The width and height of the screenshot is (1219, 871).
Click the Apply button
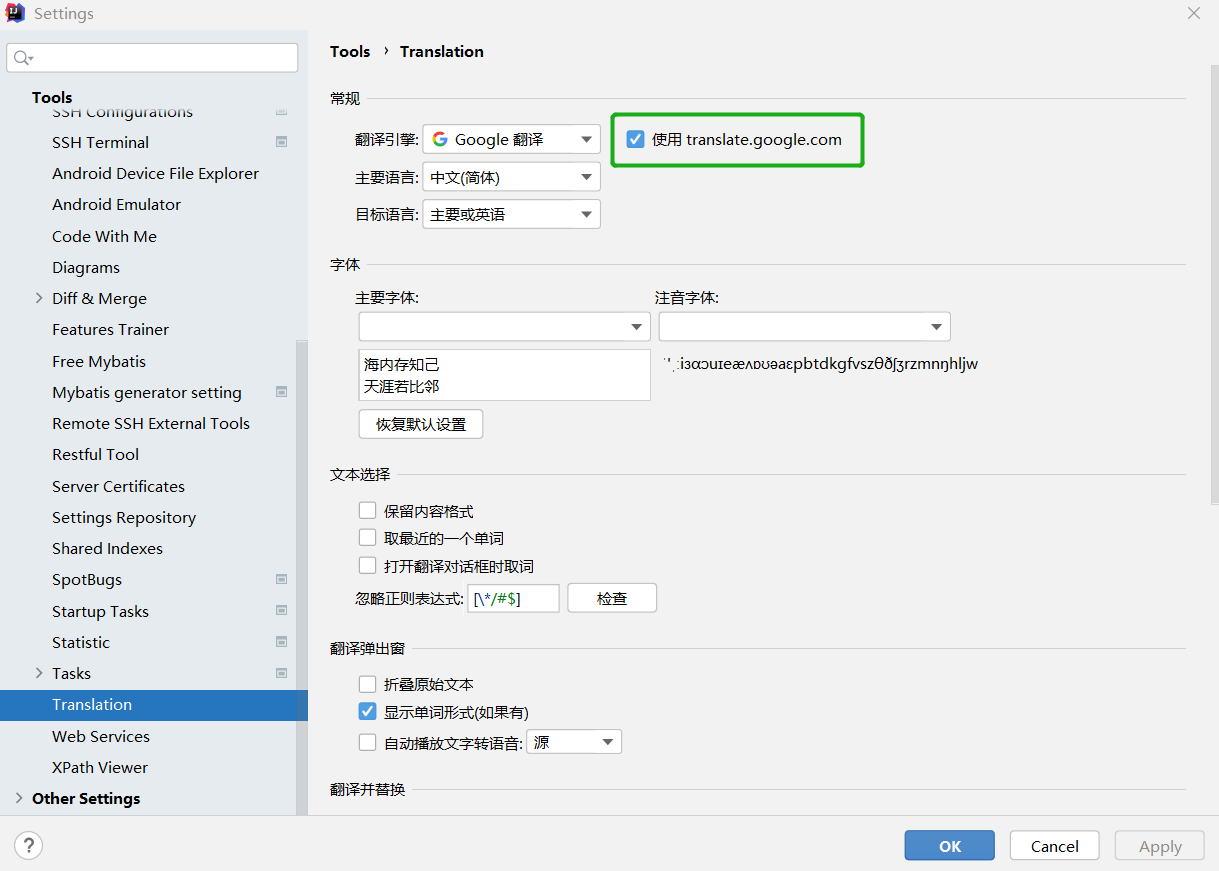click(1160, 846)
